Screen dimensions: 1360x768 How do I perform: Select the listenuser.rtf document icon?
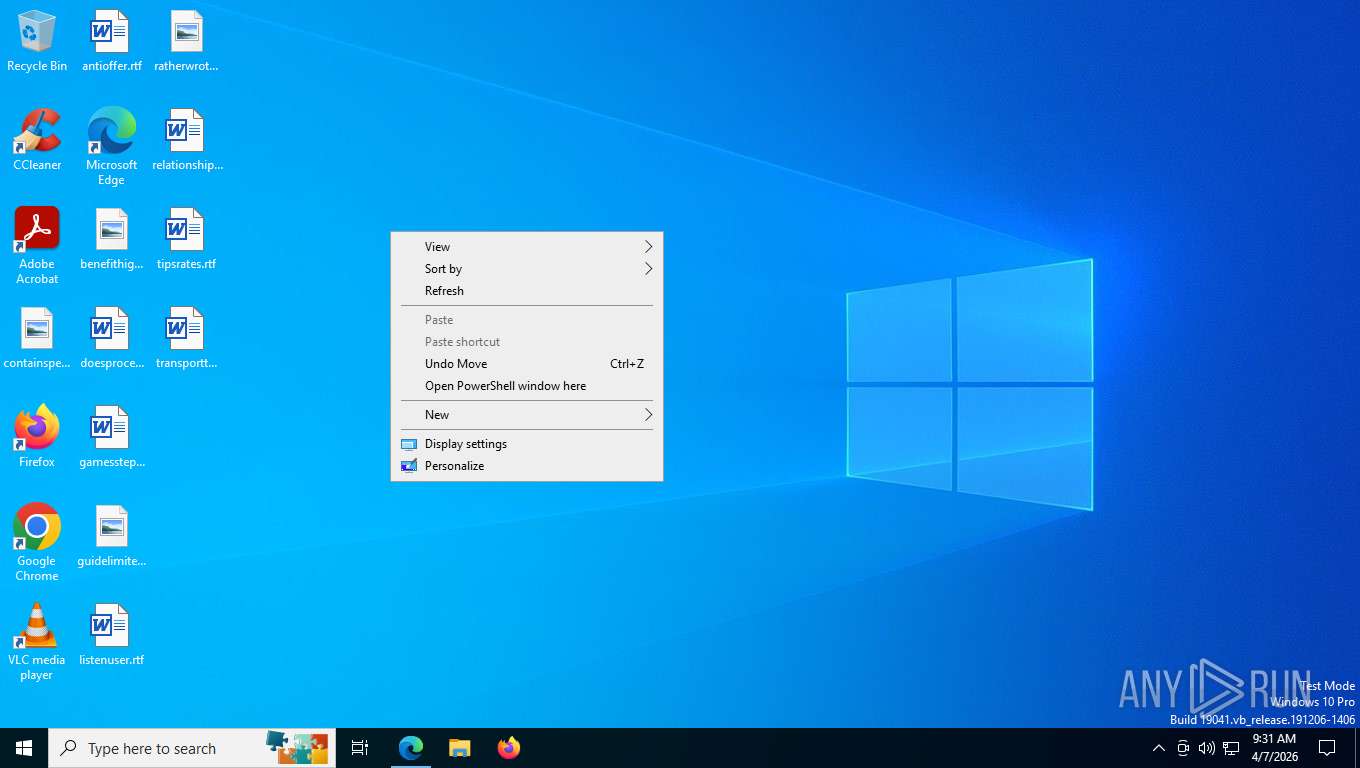pyautogui.click(x=111, y=636)
